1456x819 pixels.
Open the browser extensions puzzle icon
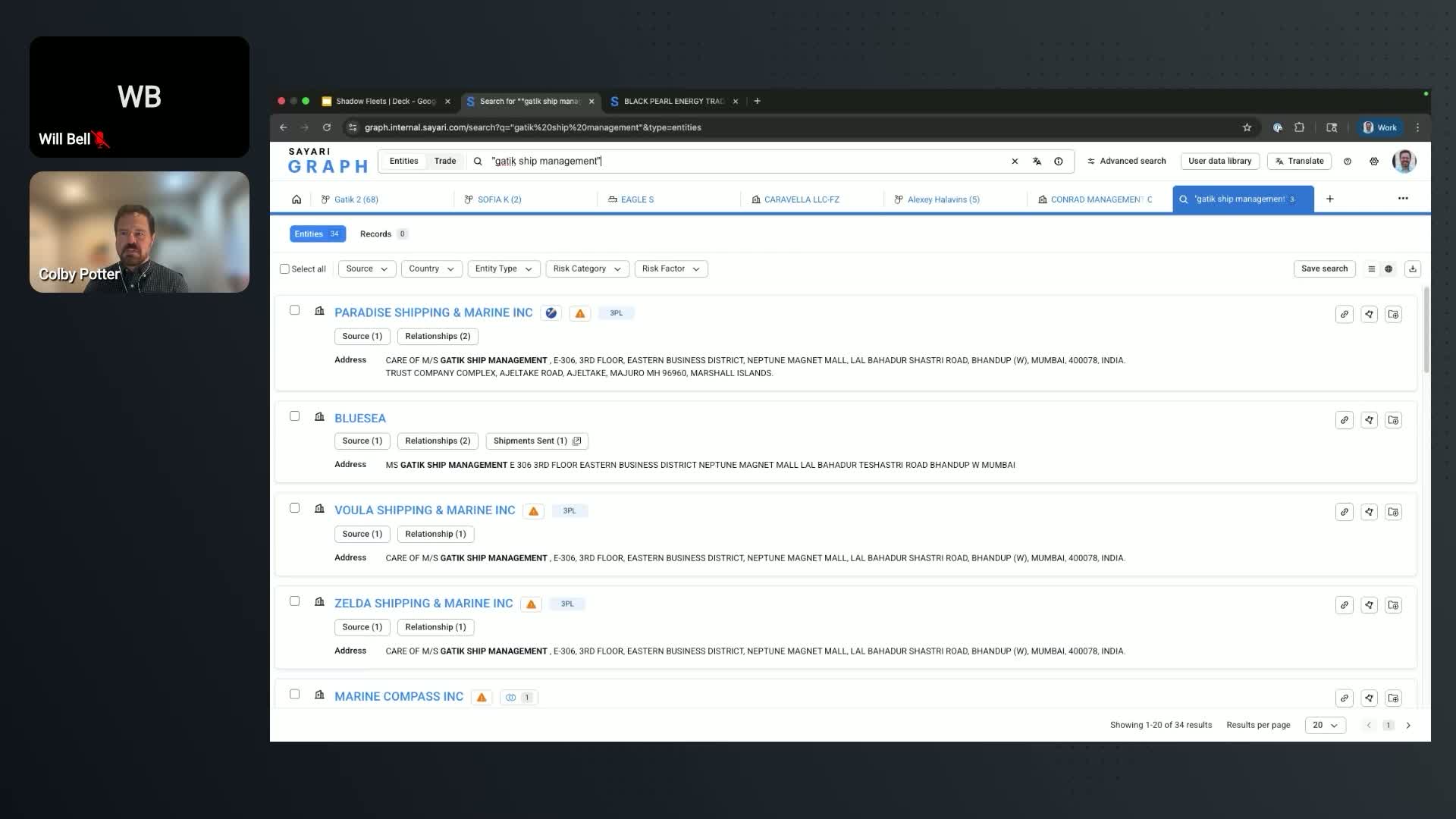point(1300,127)
